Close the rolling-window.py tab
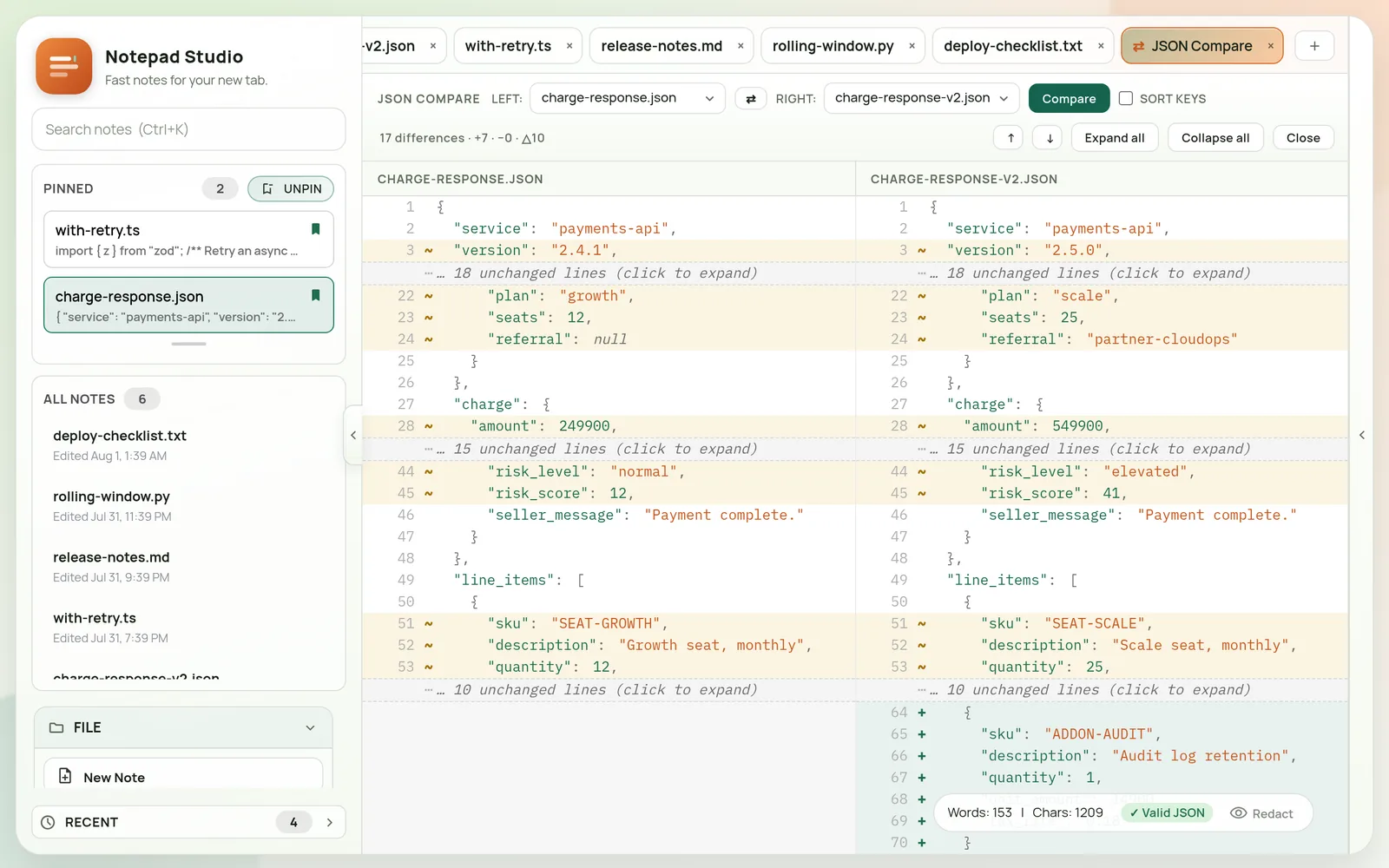 coord(912,46)
